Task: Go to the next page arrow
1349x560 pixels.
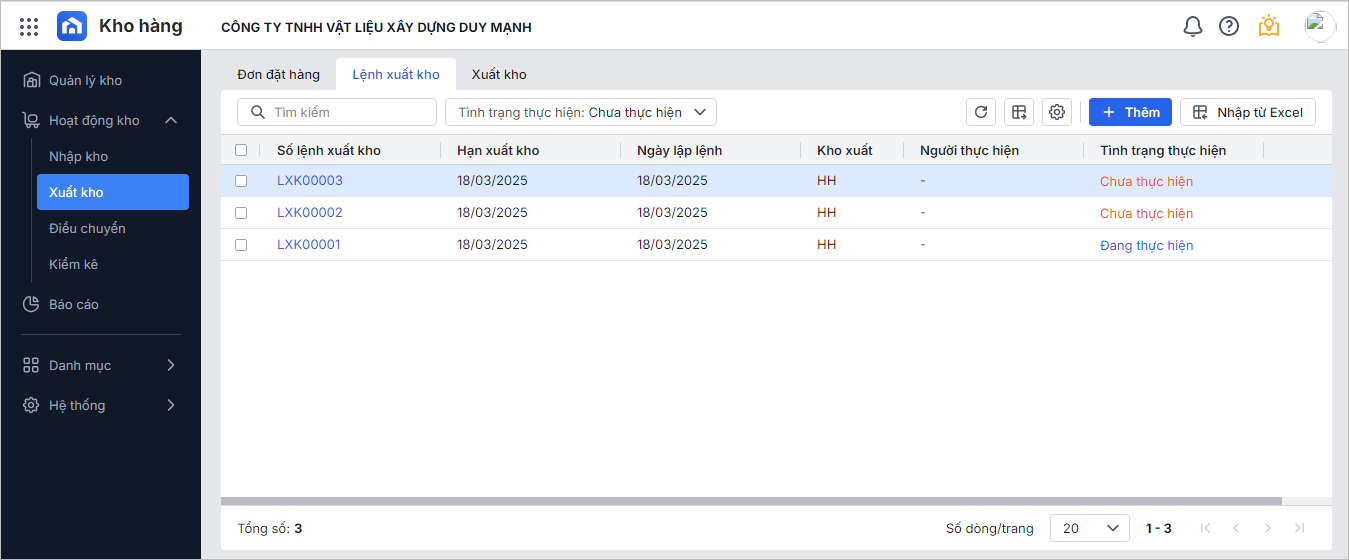Action: pos(1268,528)
